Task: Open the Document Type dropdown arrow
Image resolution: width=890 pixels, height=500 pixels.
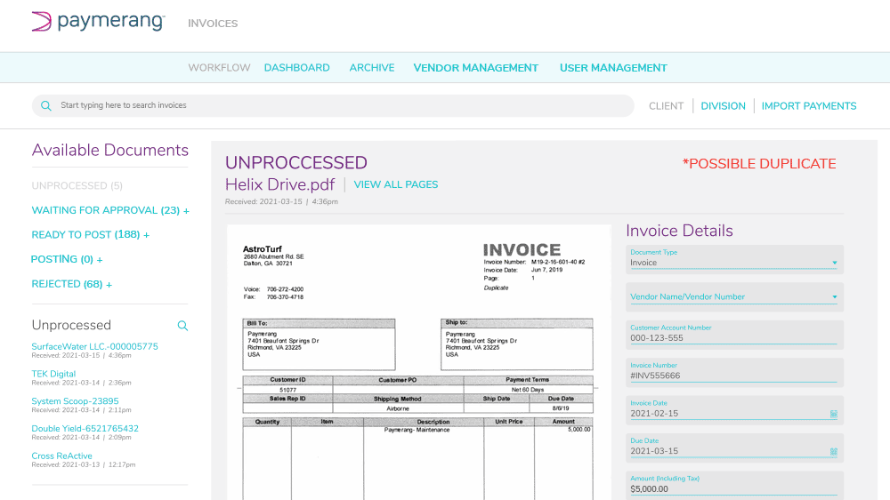Action: 834,263
